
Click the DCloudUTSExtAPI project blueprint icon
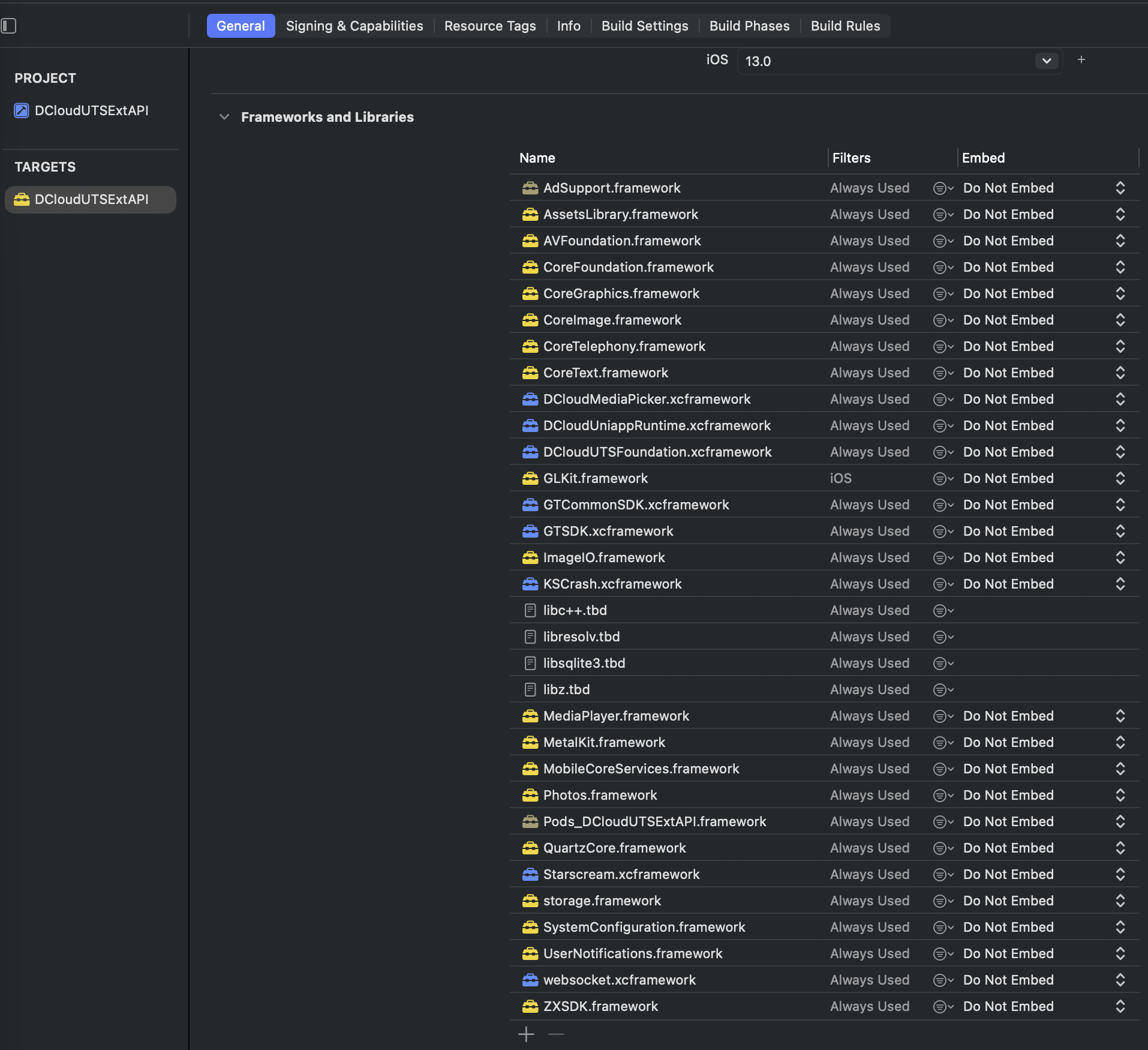click(x=22, y=110)
